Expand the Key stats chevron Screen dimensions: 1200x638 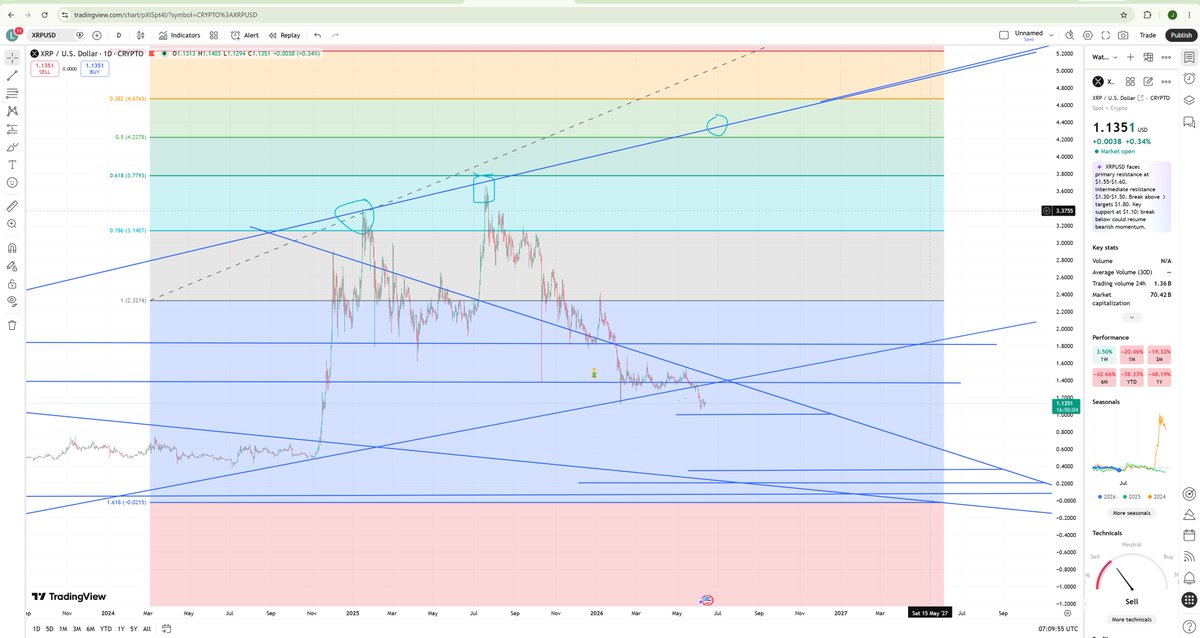tap(1131, 317)
